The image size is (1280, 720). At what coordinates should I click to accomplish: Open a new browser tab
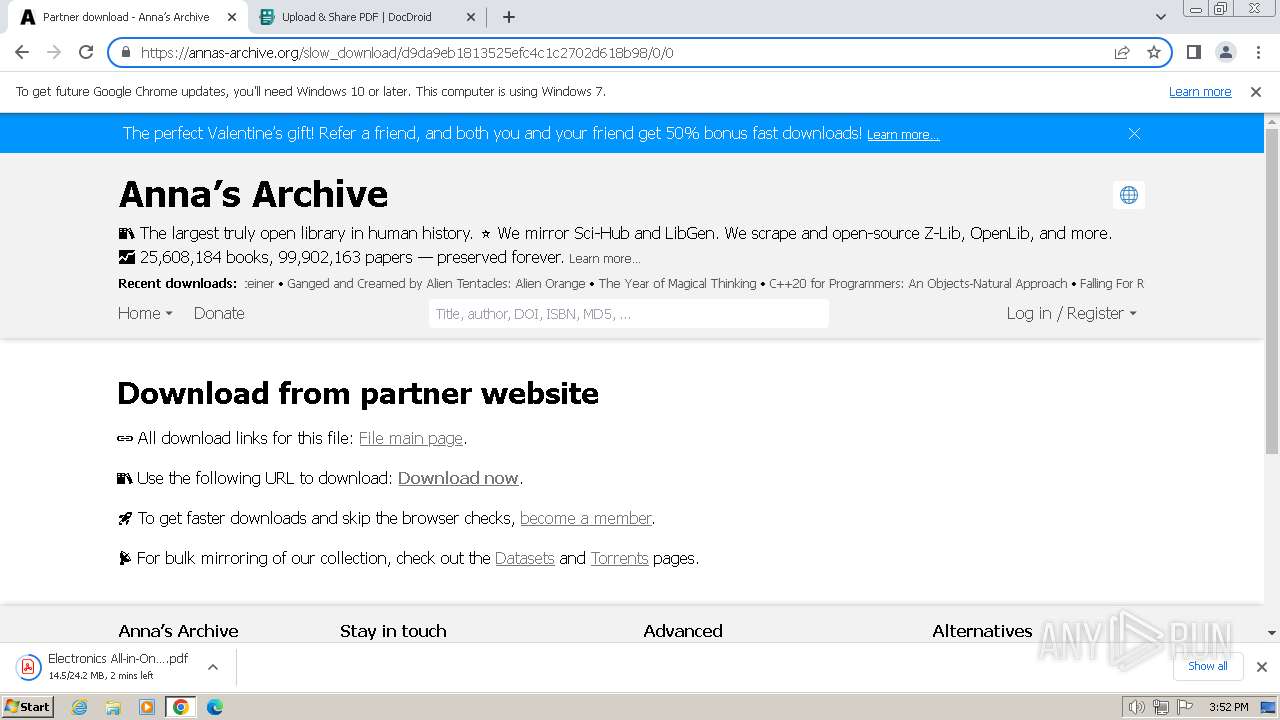point(509,17)
